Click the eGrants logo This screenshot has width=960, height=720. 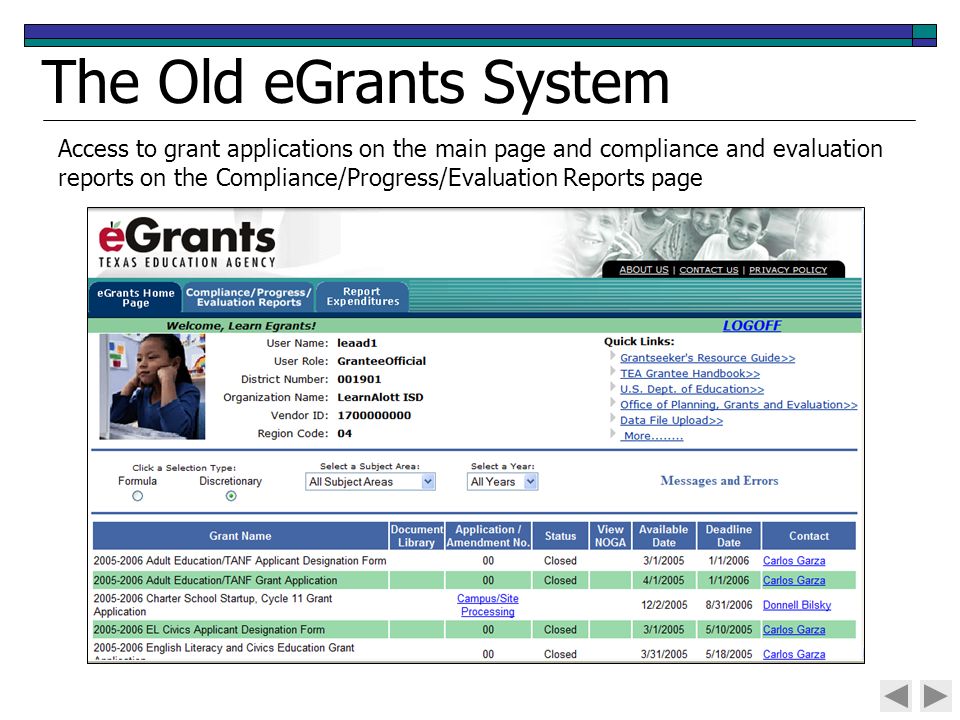[187, 243]
